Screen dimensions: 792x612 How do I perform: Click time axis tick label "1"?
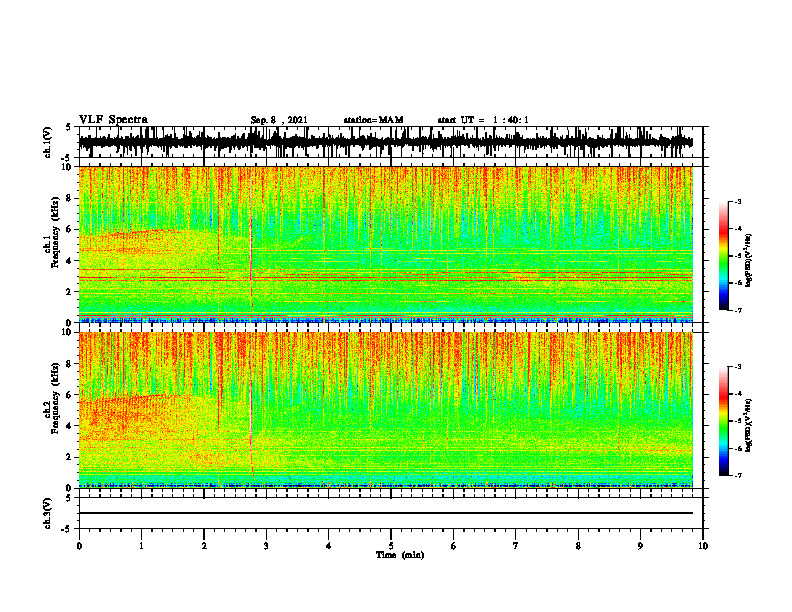coord(141,546)
